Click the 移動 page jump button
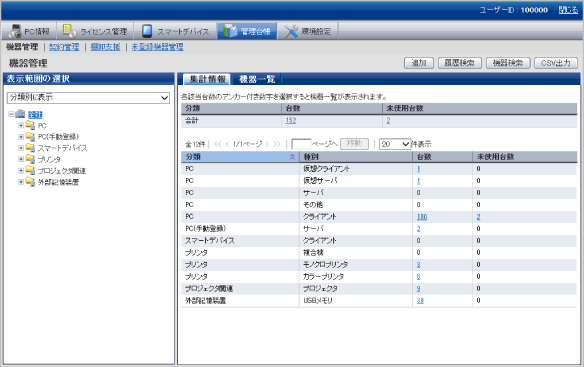The width and height of the screenshot is (584, 367). point(354,144)
